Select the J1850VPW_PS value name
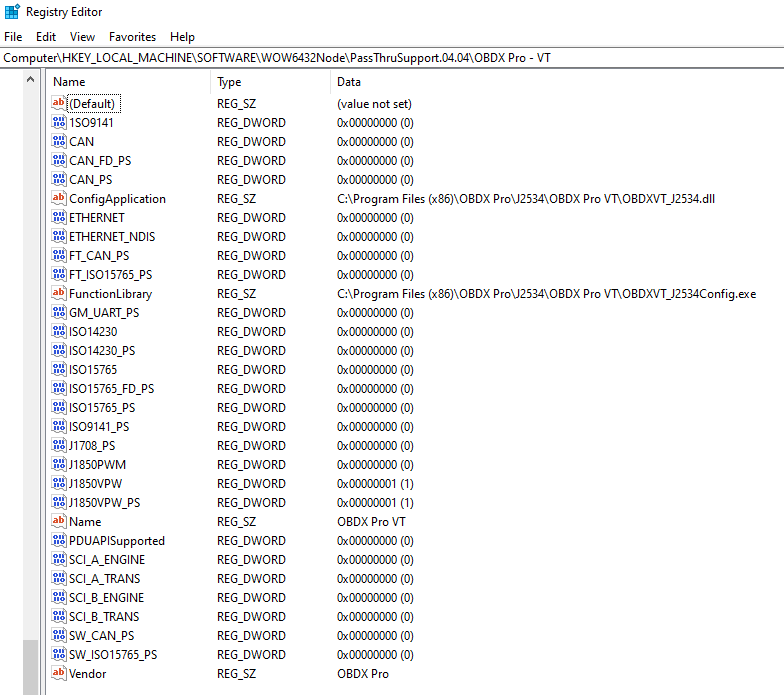The height and width of the screenshot is (695, 784). coord(104,502)
